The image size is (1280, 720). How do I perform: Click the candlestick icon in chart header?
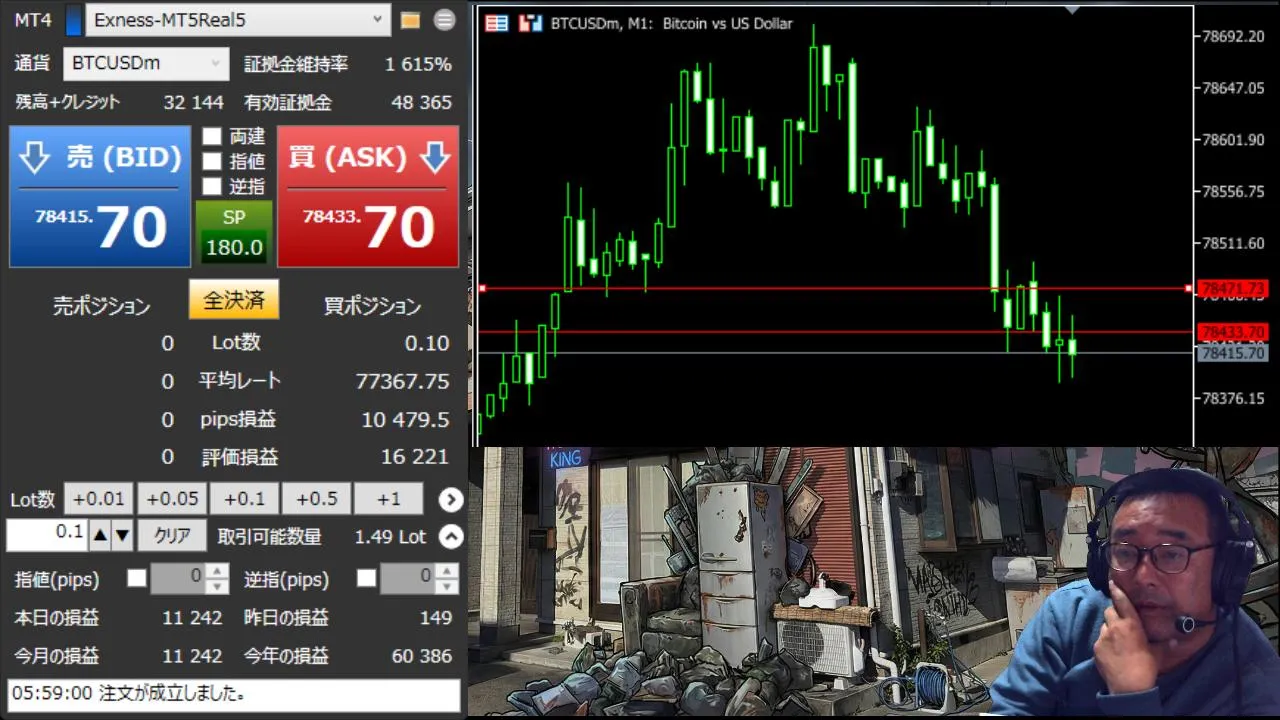pos(530,23)
